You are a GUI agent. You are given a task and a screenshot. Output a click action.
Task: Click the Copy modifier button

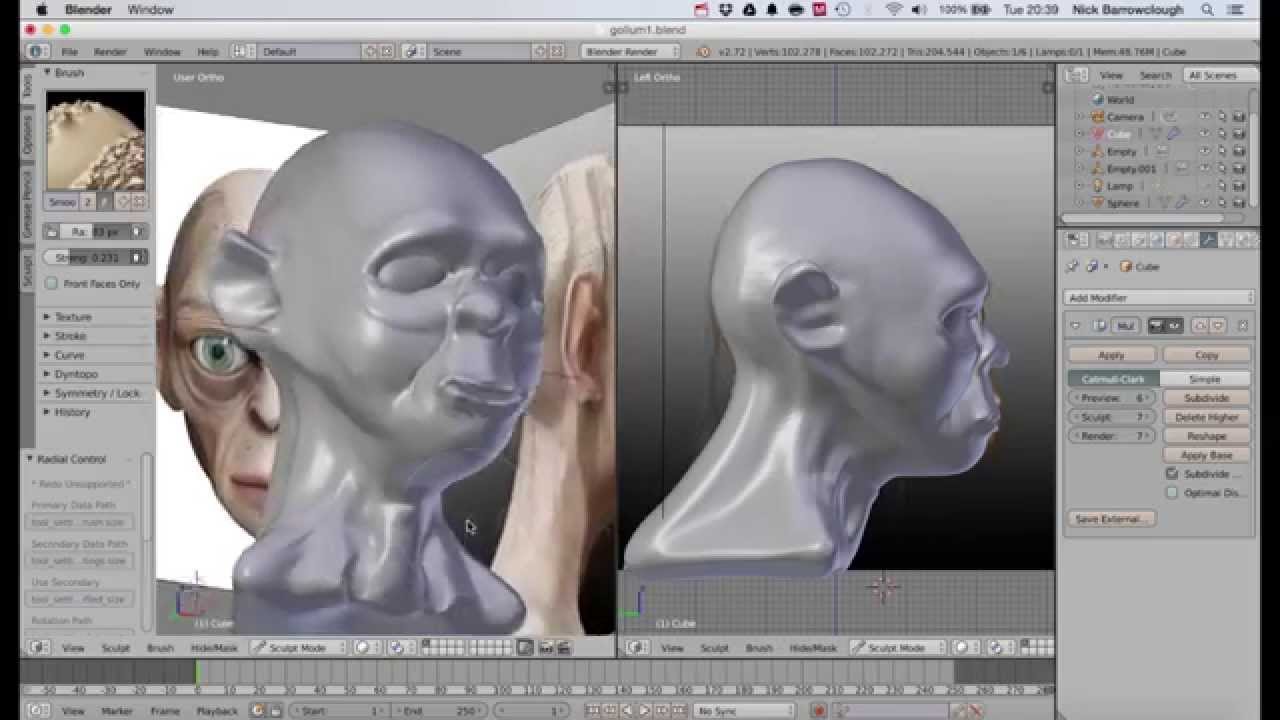(x=1207, y=355)
